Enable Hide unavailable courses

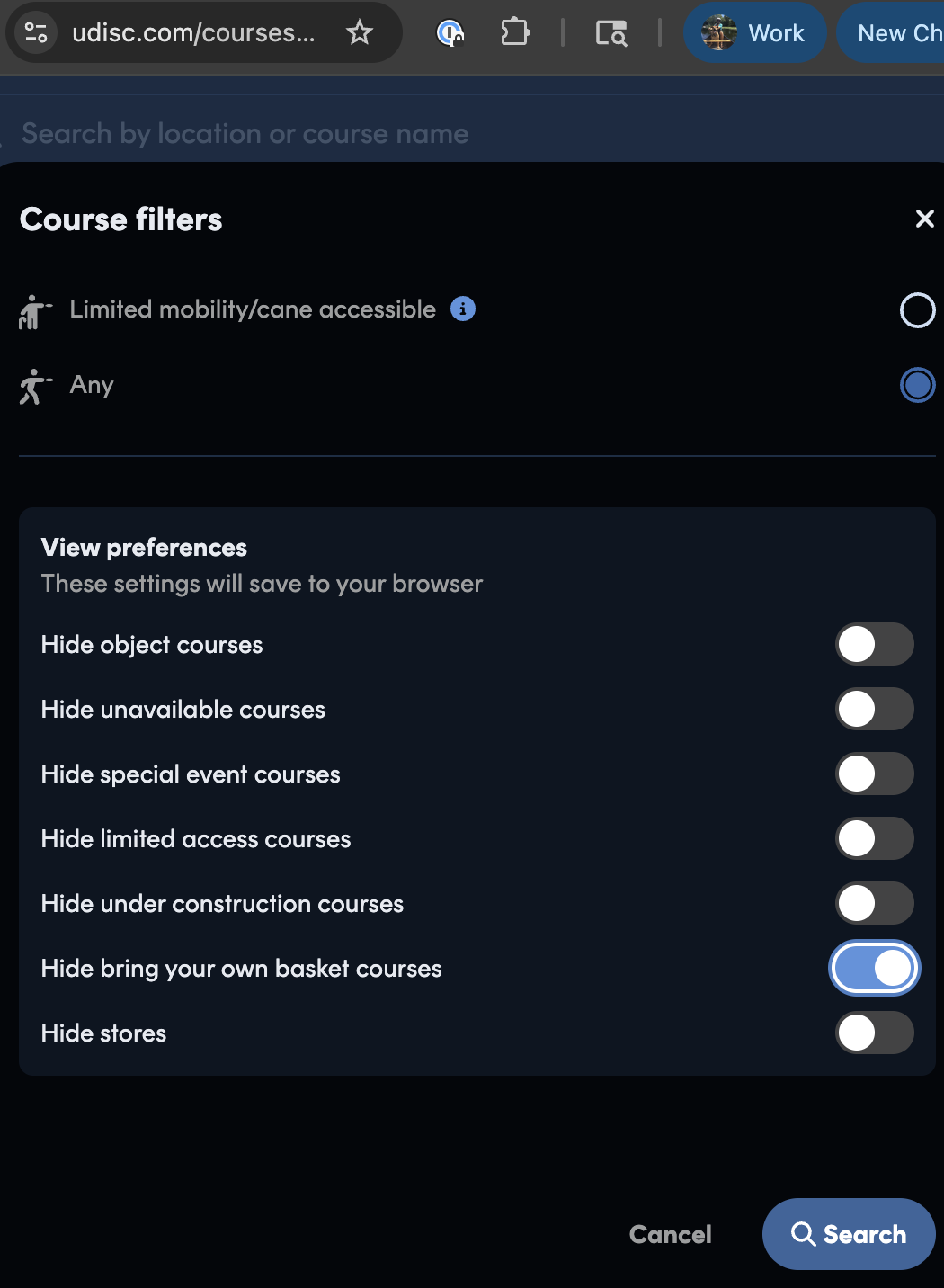coord(874,709)
